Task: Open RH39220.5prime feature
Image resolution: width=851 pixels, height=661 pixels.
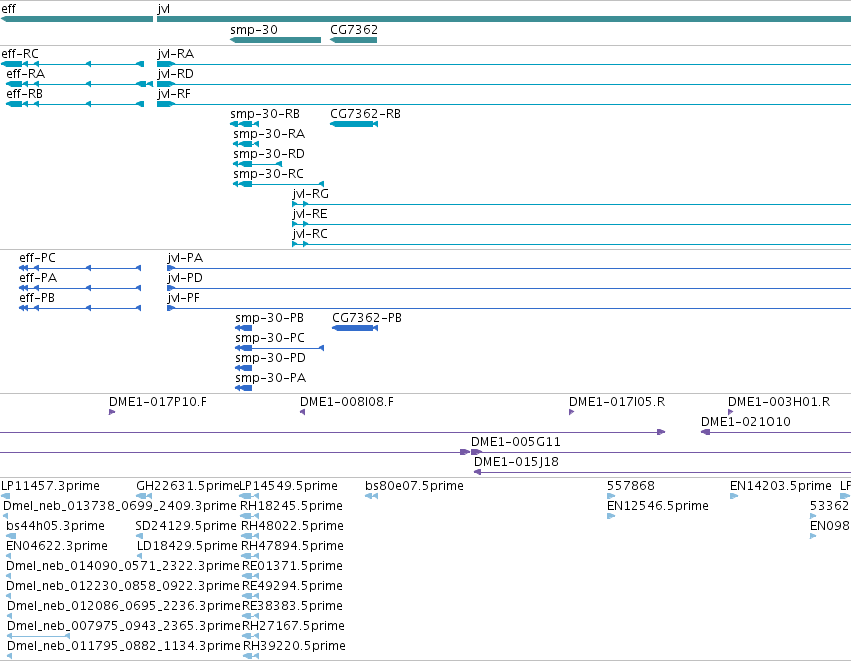Action: tap(251, 657)
